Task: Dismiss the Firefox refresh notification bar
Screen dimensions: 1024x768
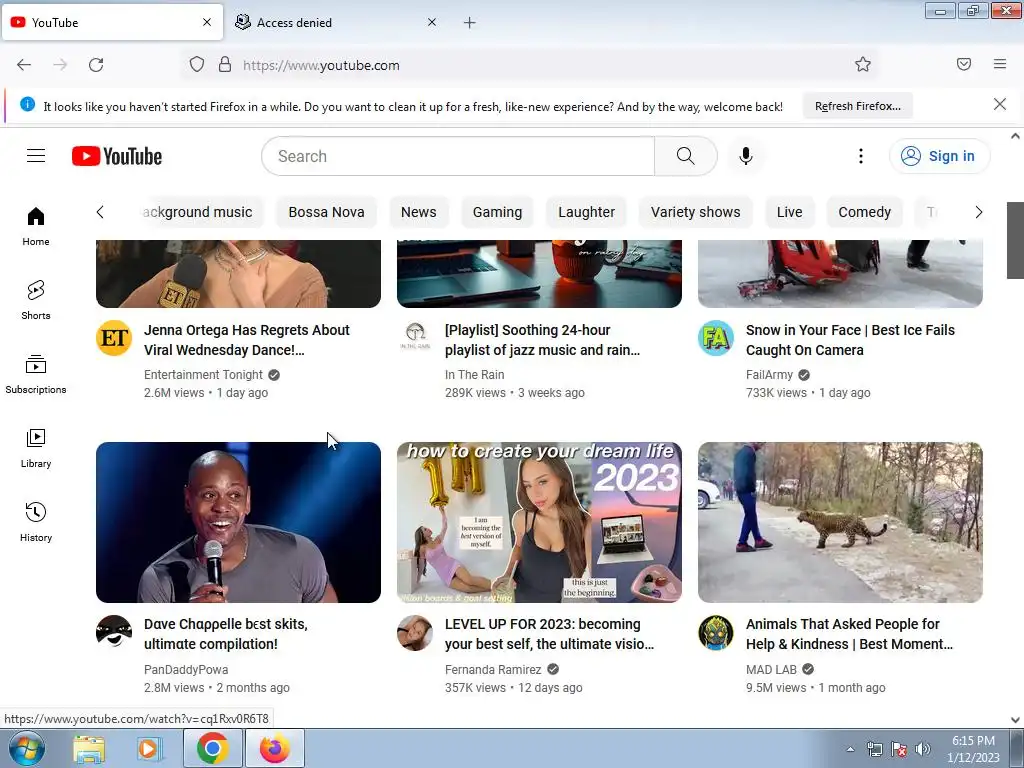Action: coord(999,104)
